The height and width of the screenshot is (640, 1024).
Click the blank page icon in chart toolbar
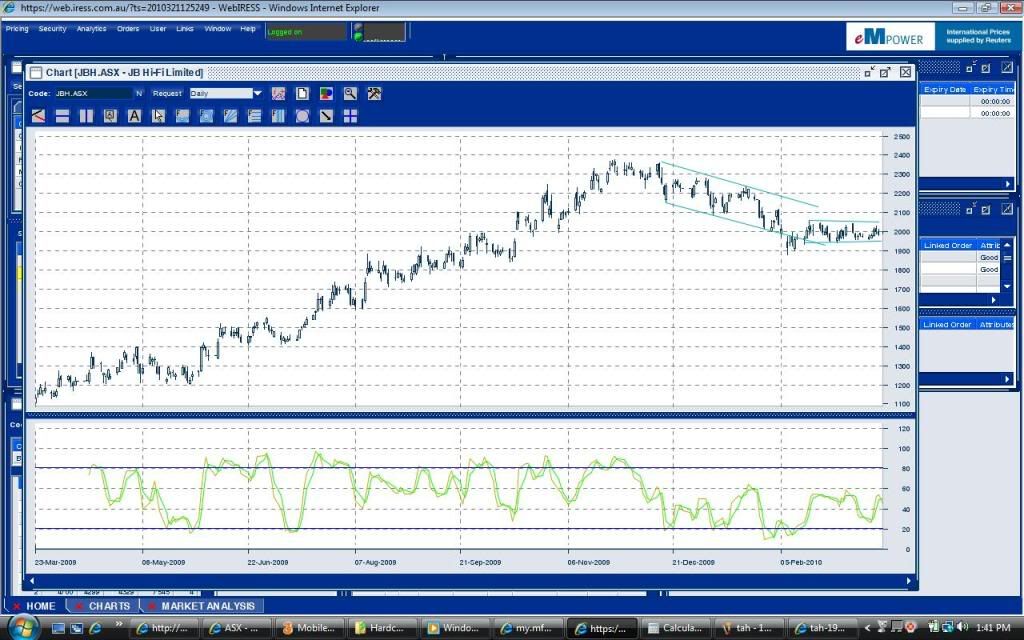tap(302, 93)
